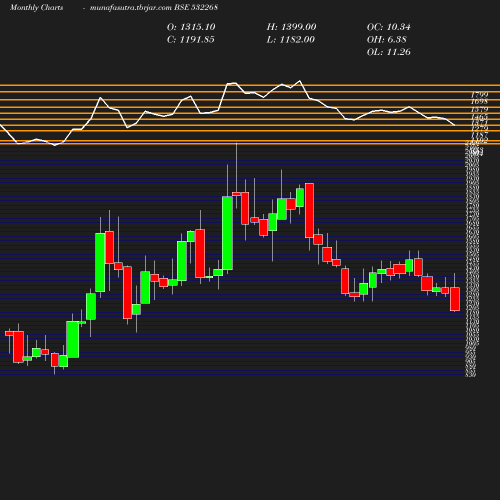The width and height of the screenshot is (500, 500).
Task: Click the "OH: 6.38" reading
Action: tap(387, 40)
